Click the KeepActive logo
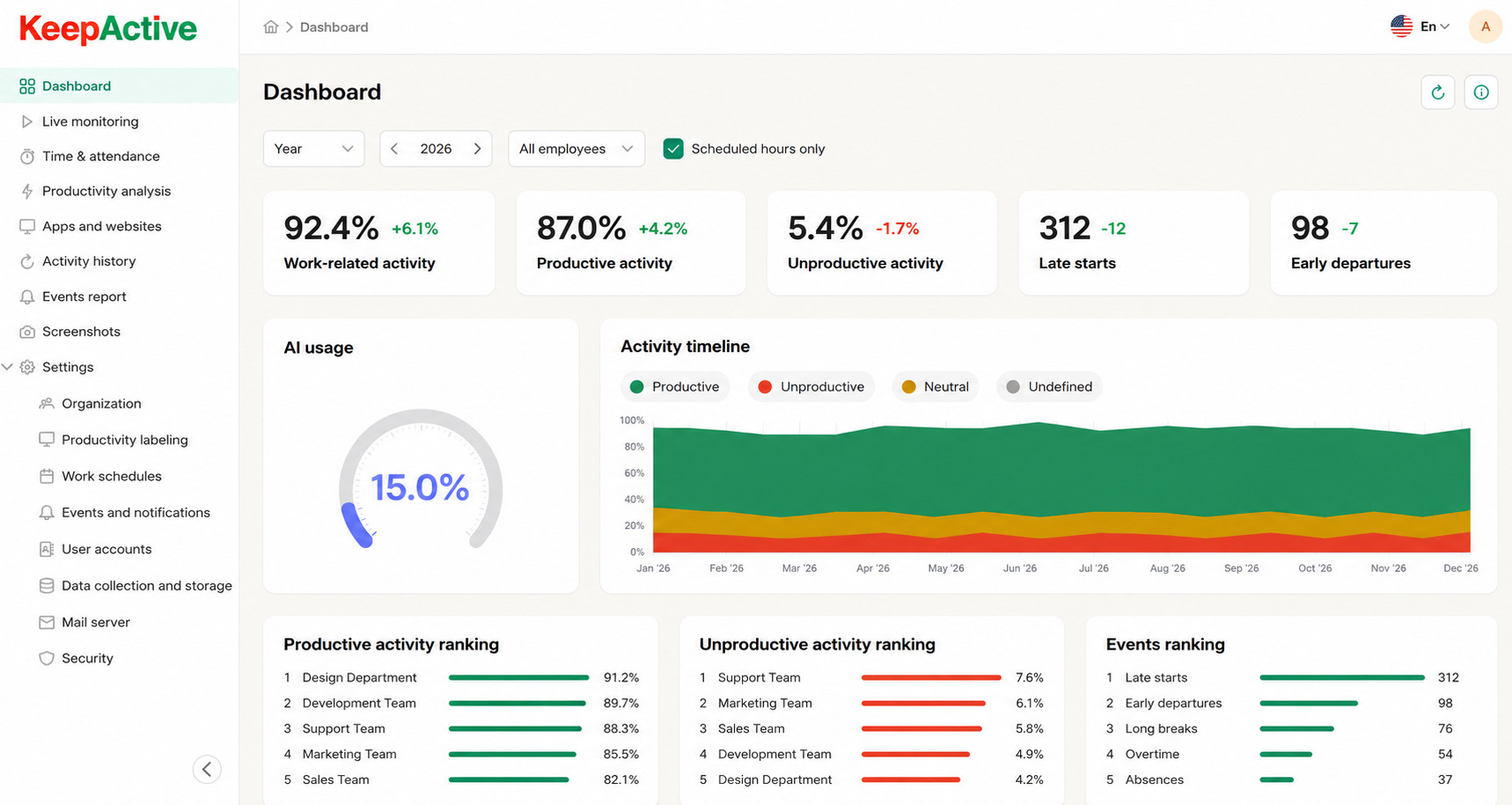 (108, 29)
